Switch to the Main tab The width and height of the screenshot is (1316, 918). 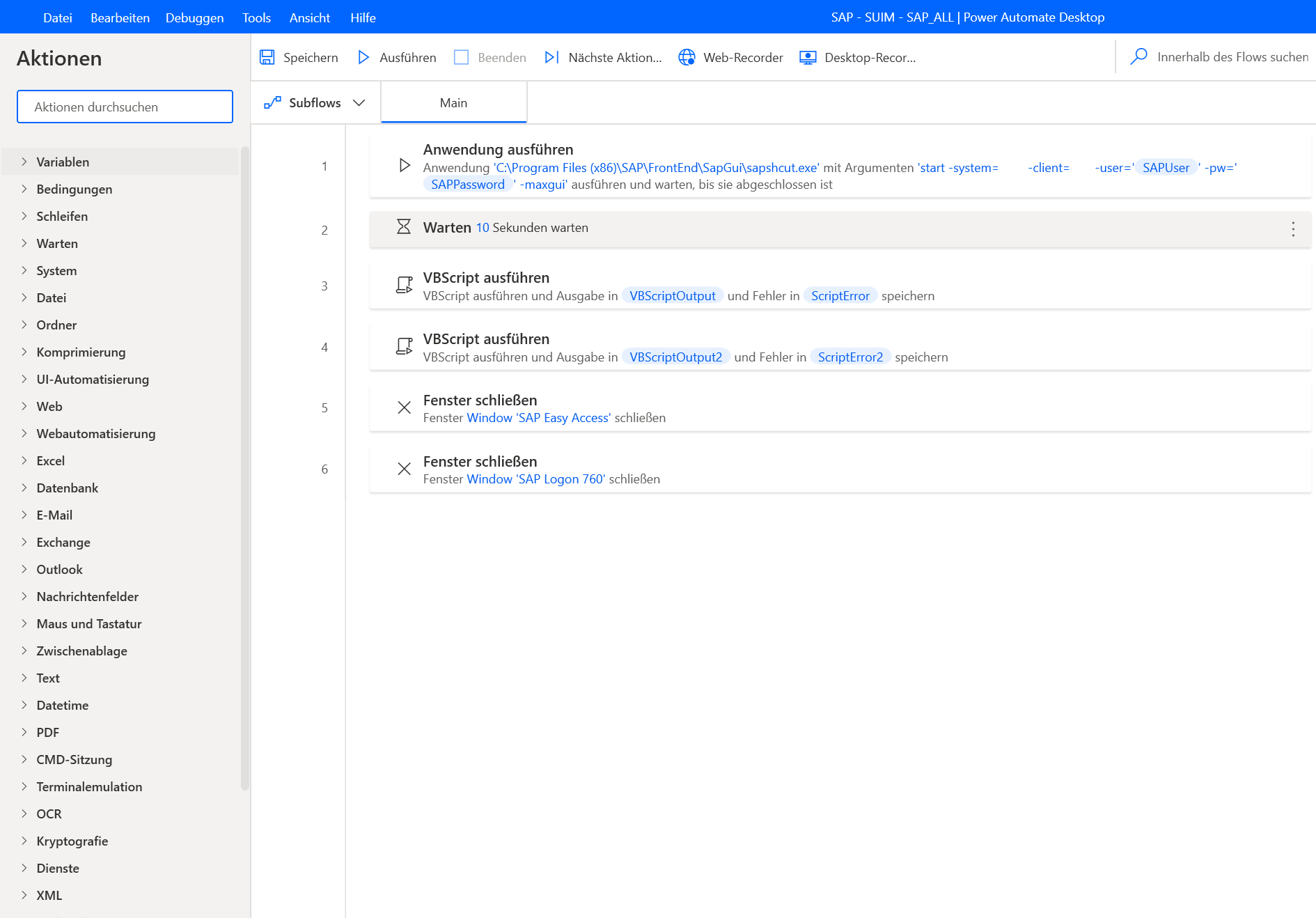[x=453, y=102]
